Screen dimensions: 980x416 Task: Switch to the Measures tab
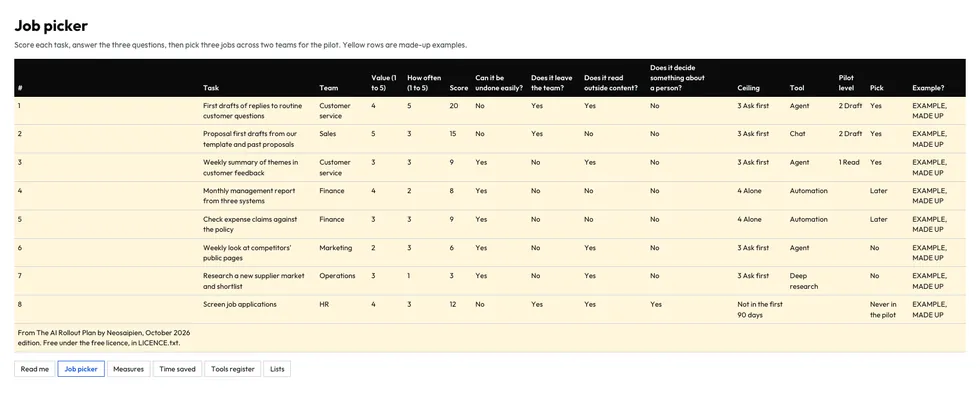[x=129, y=369]
